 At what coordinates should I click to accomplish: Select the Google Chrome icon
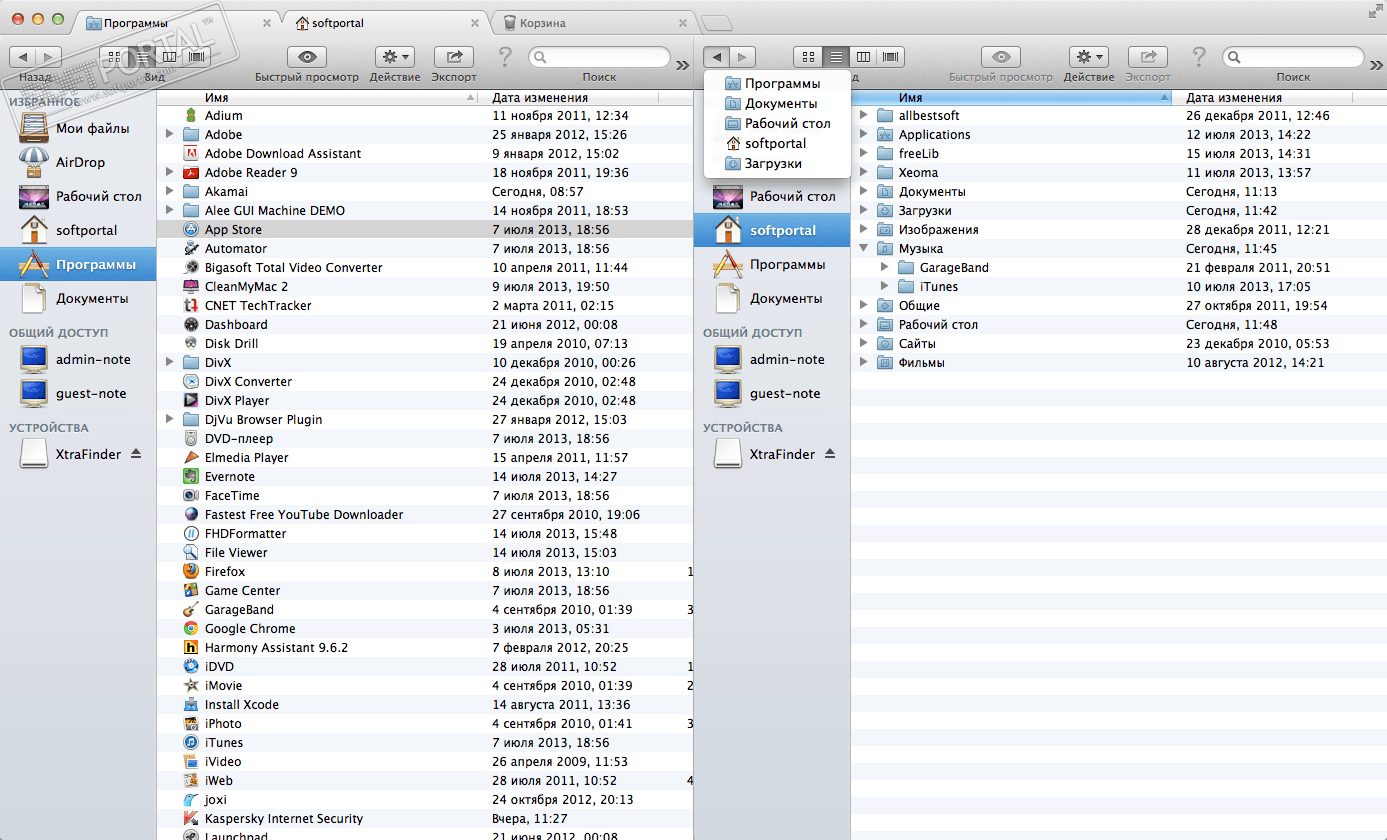point(191,629)
